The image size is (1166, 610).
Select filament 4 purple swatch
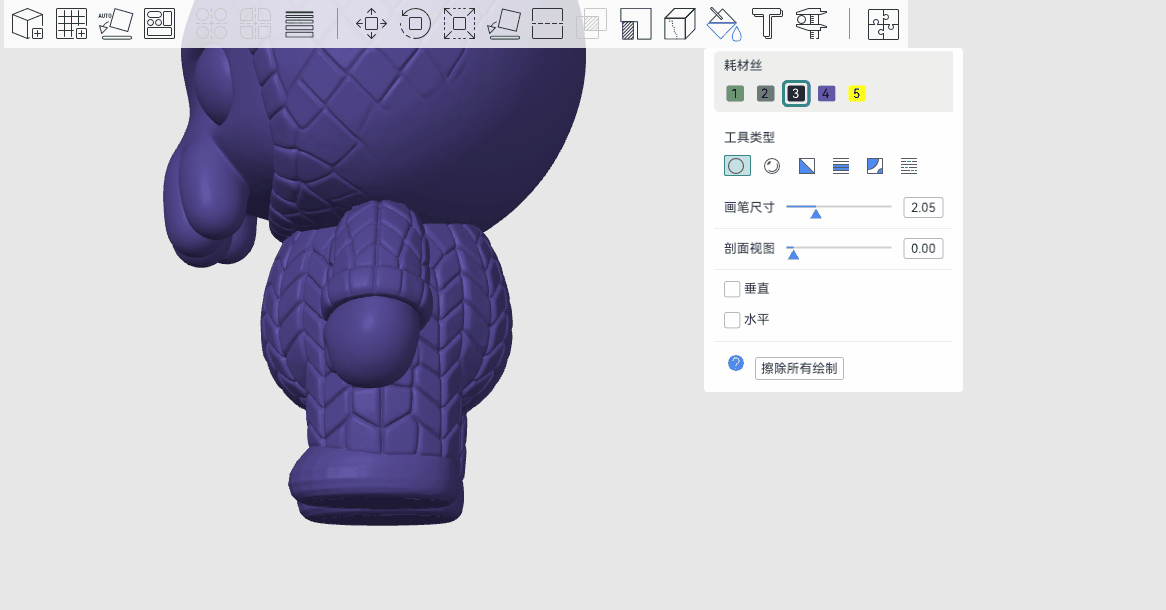(x=826, y=94)
